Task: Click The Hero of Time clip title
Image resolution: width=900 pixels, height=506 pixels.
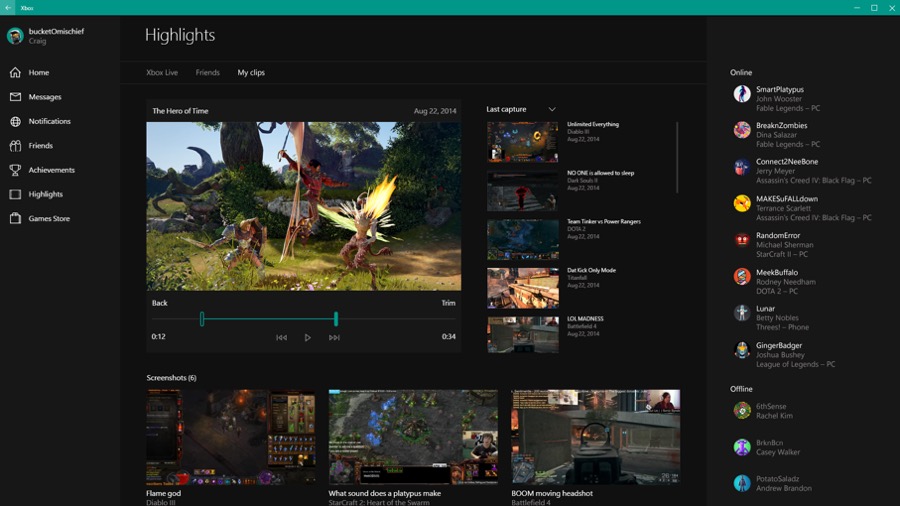Action: (x=180, y=111)
